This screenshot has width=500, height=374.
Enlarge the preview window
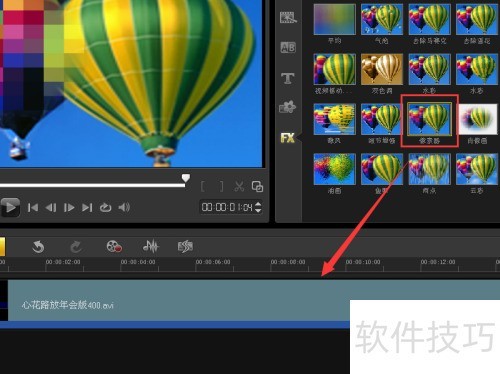257,186
